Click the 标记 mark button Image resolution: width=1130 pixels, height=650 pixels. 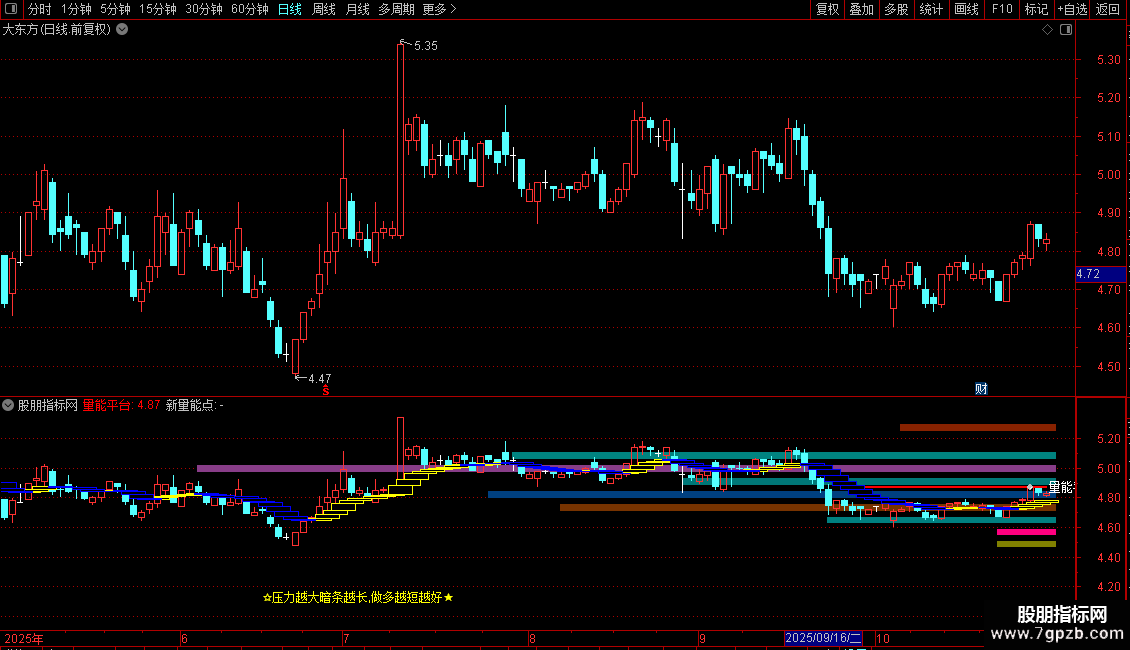coord(1036,9)
